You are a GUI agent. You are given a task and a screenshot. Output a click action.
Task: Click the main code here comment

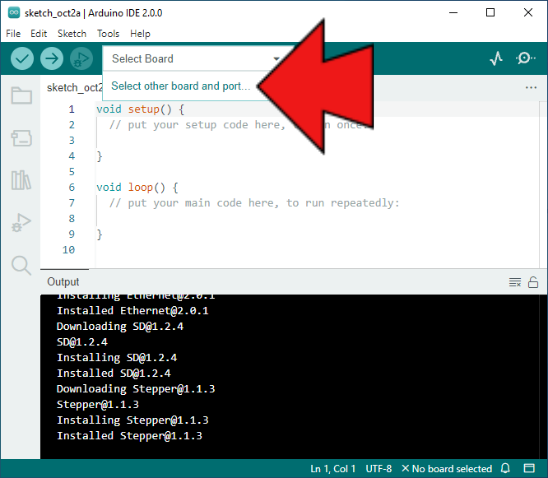pos(254,203)
